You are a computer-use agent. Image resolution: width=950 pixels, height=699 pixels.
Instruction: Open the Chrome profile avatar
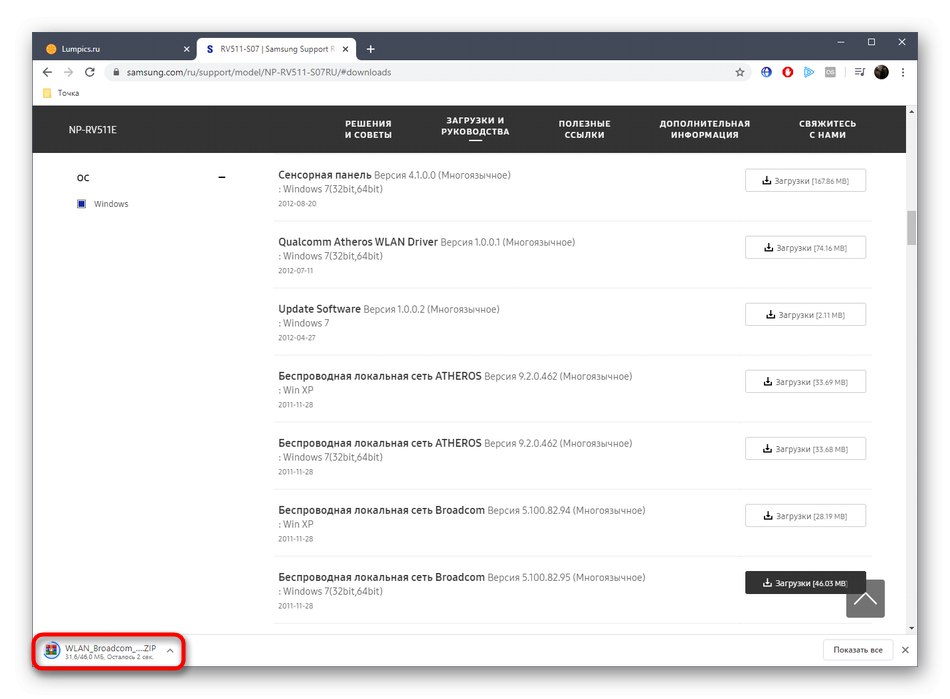[x=882, y=72]
